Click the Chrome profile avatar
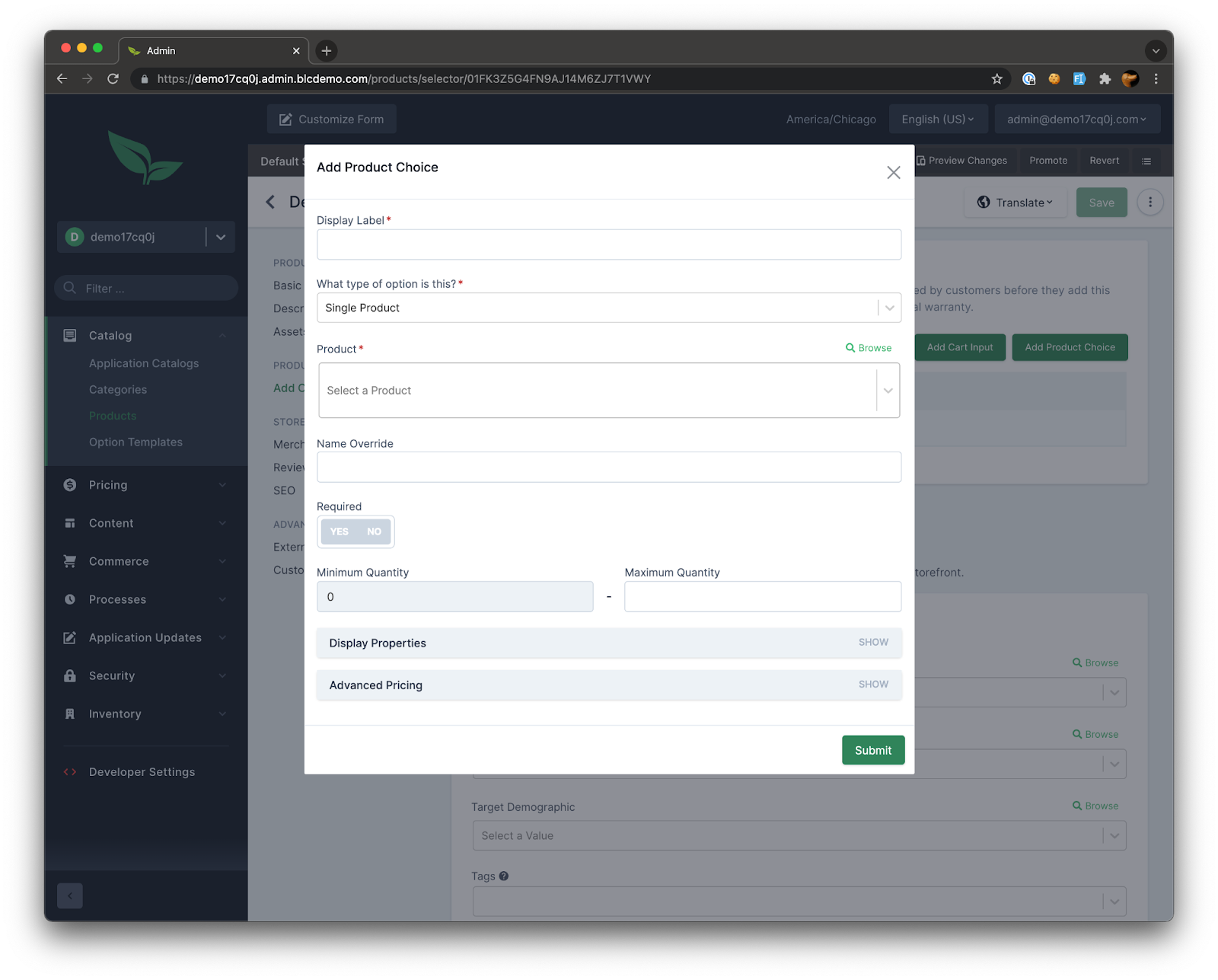Screen dimensions: 1218x980 pyautogui.click(x=1130, y=78)
